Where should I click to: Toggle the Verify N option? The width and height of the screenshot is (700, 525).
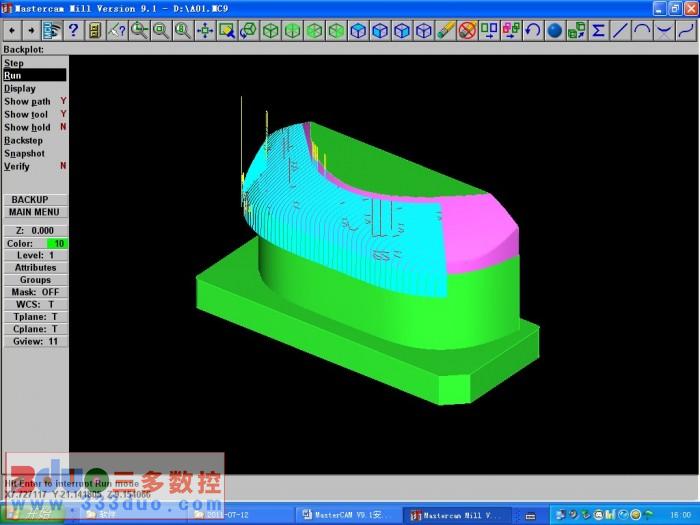(35, 166)
